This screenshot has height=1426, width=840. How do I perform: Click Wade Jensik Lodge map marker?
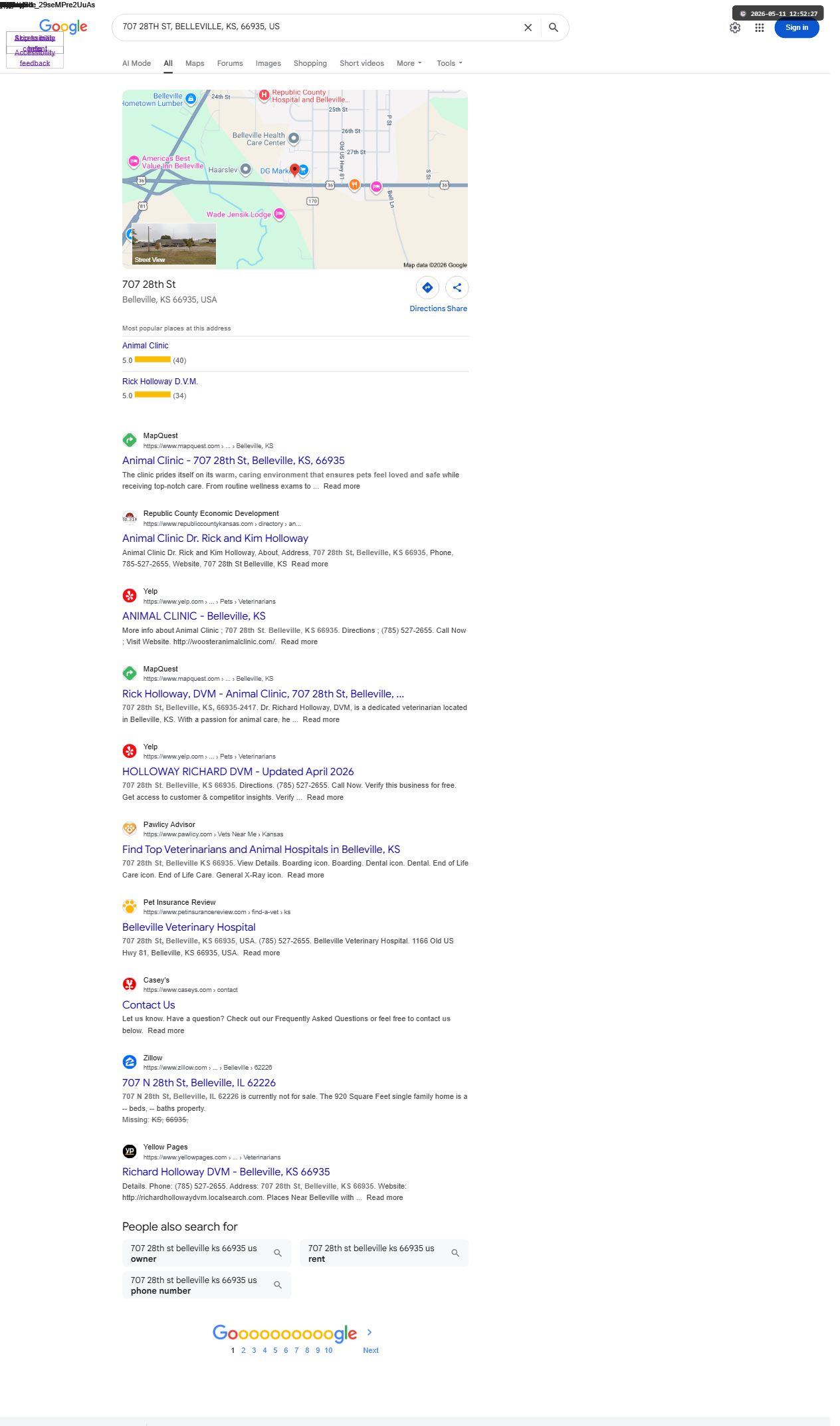point(280,213)
